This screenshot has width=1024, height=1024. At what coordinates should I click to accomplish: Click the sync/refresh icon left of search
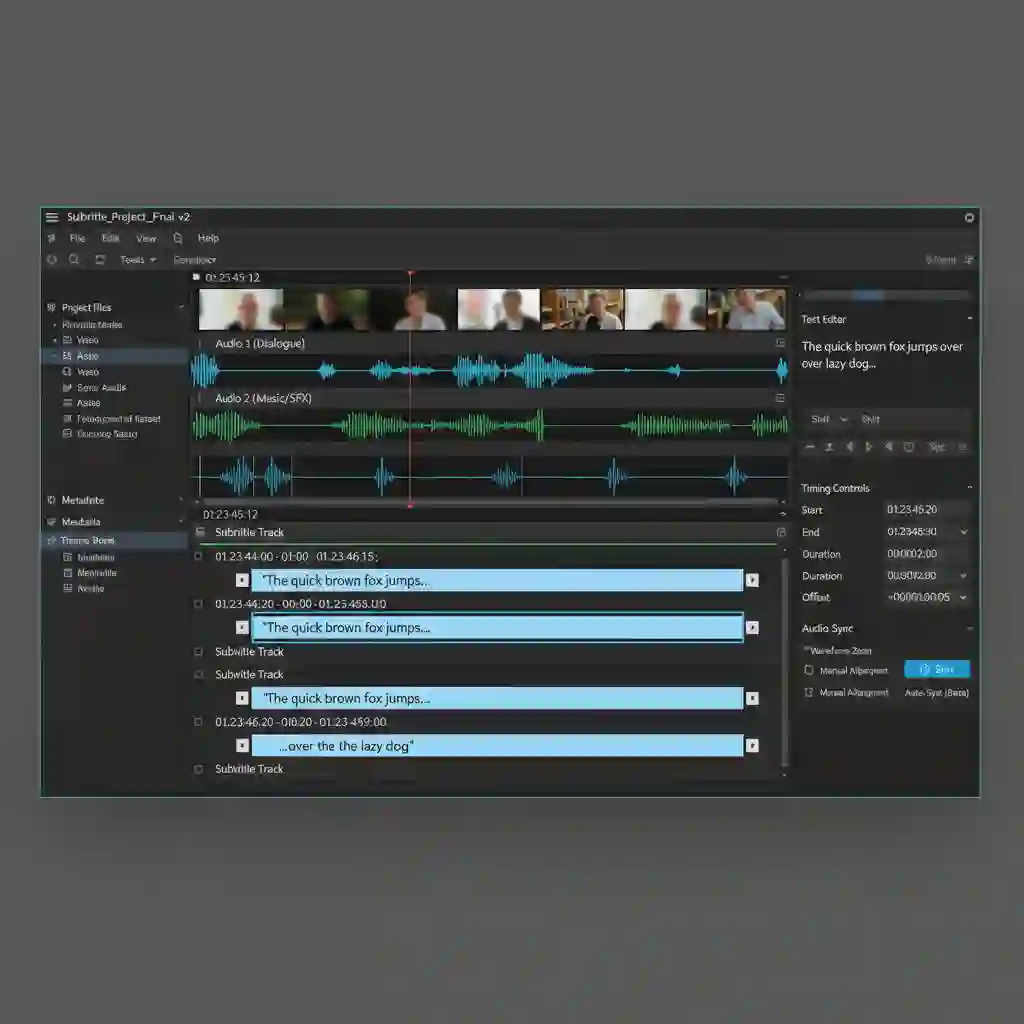[51, 260]
